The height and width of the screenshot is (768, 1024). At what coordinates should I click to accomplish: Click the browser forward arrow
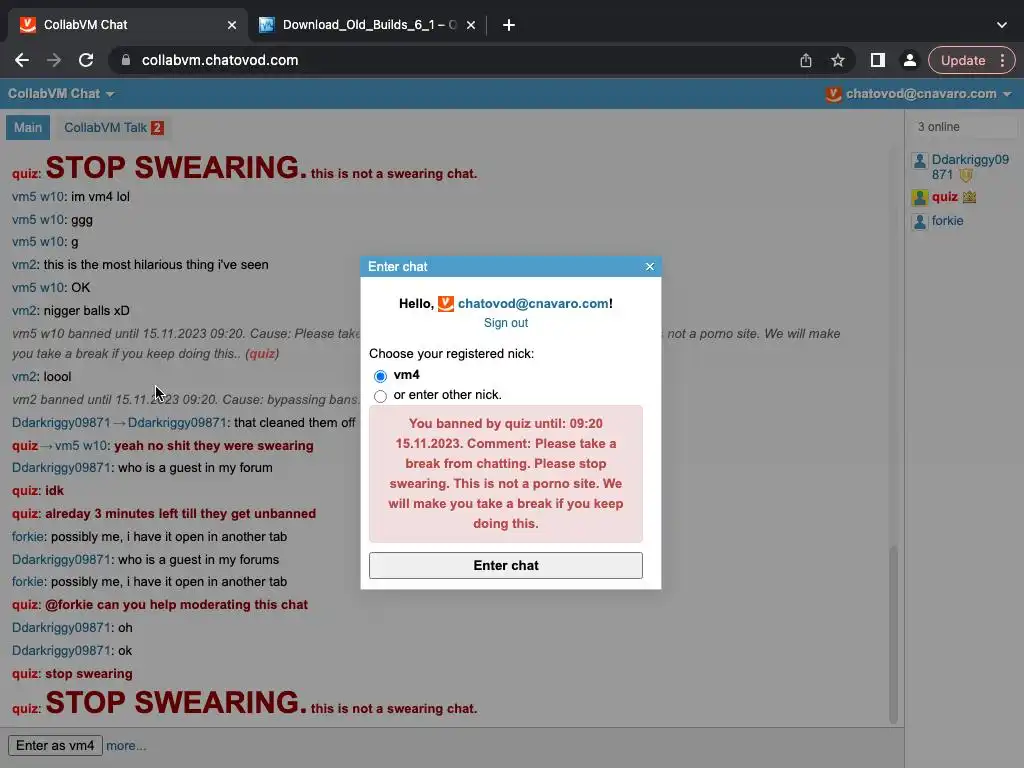54,60
